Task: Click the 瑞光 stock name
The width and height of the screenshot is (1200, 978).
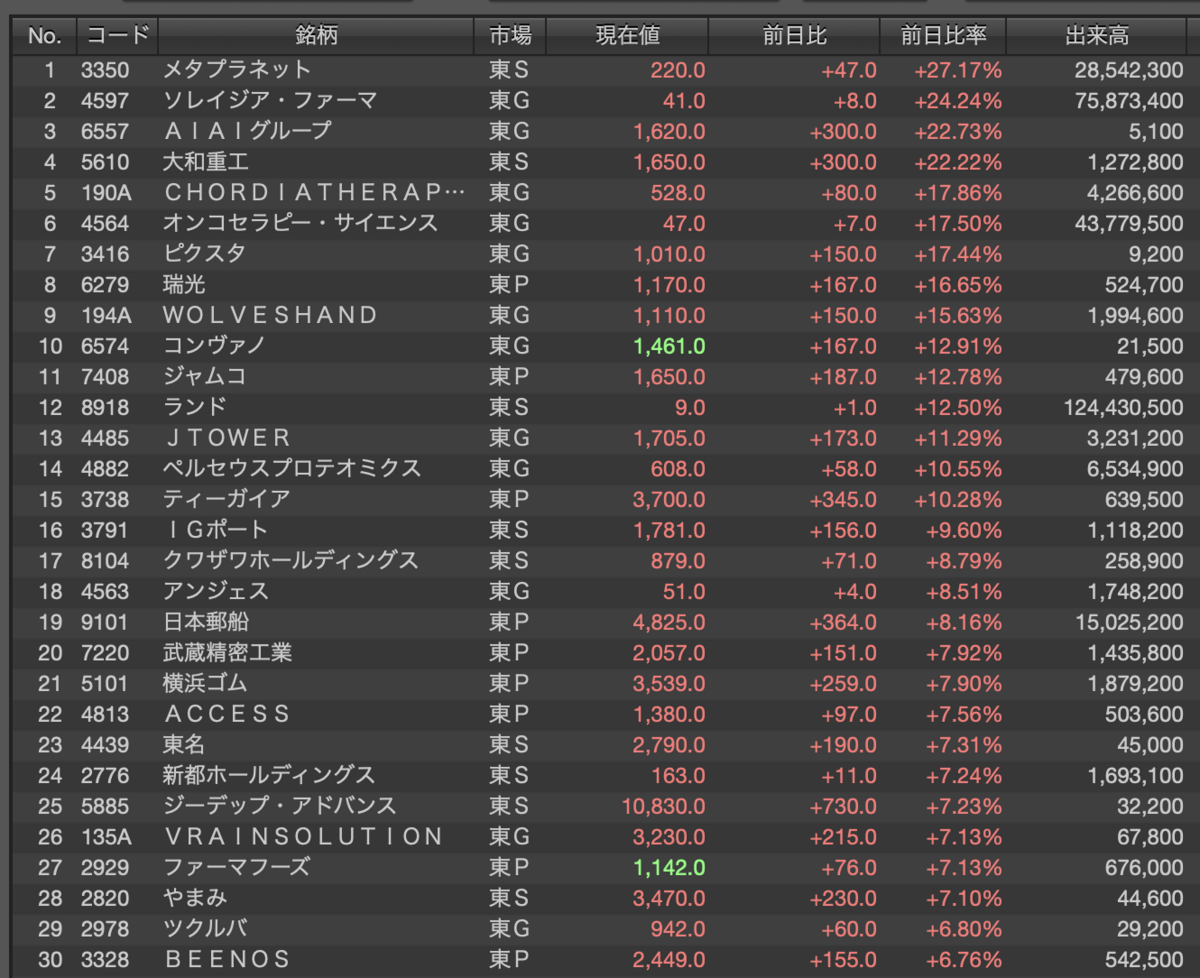Action: 184,285
